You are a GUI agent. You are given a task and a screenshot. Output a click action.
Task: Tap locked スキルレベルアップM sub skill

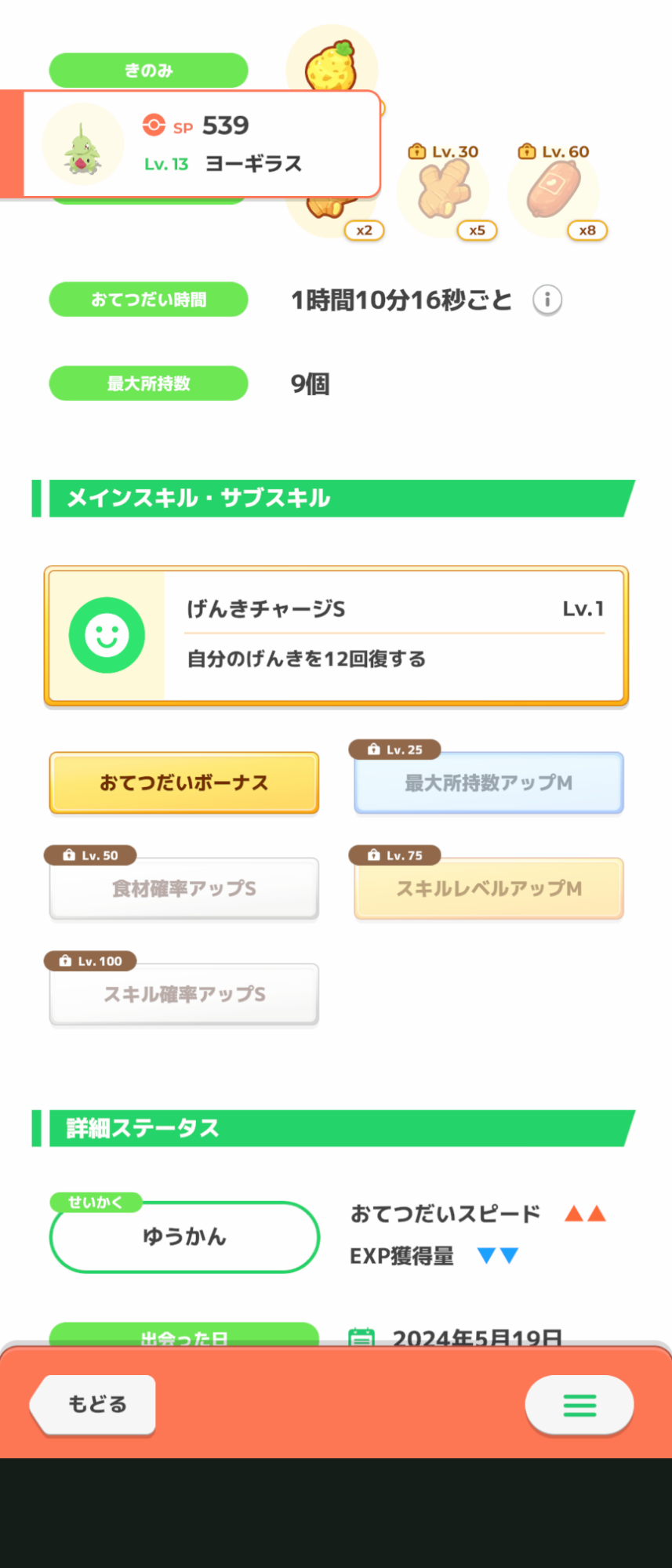(x=489, y=888)
